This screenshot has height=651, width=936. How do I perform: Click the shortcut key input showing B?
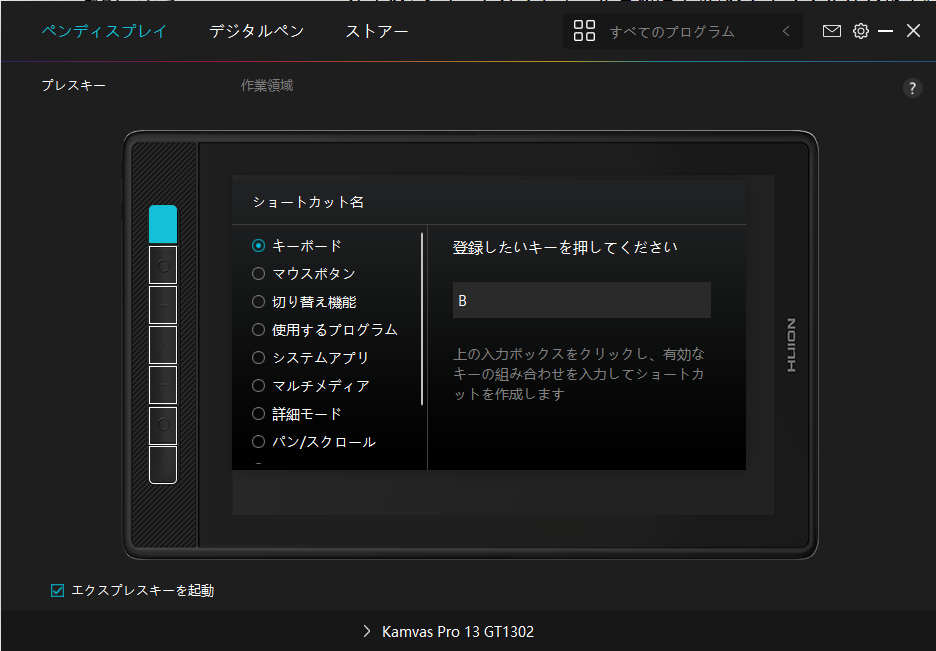coord(581,300)
